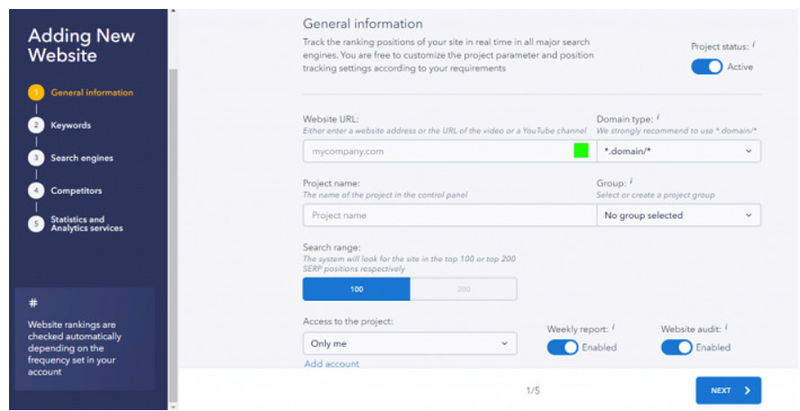
Task: Click the info icon beside Group
Action: [631, 181]
